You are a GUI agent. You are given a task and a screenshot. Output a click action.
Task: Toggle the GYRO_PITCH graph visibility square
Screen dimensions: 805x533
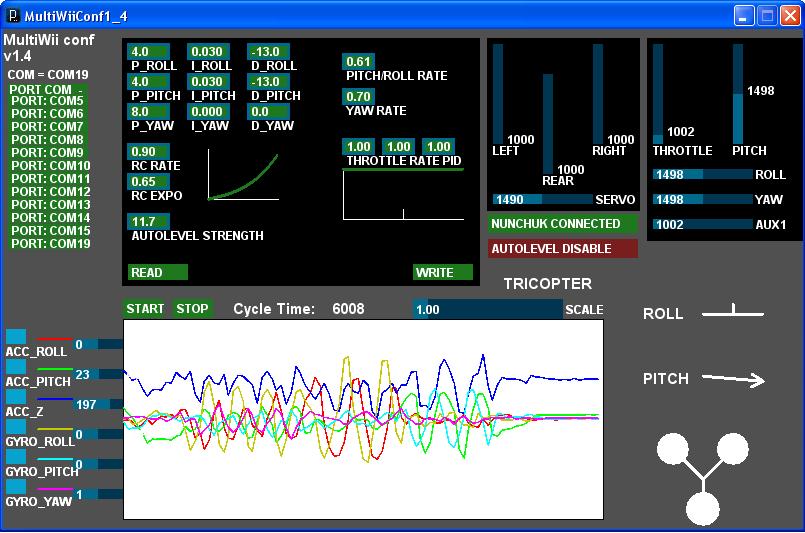click(x=16, y=456)
